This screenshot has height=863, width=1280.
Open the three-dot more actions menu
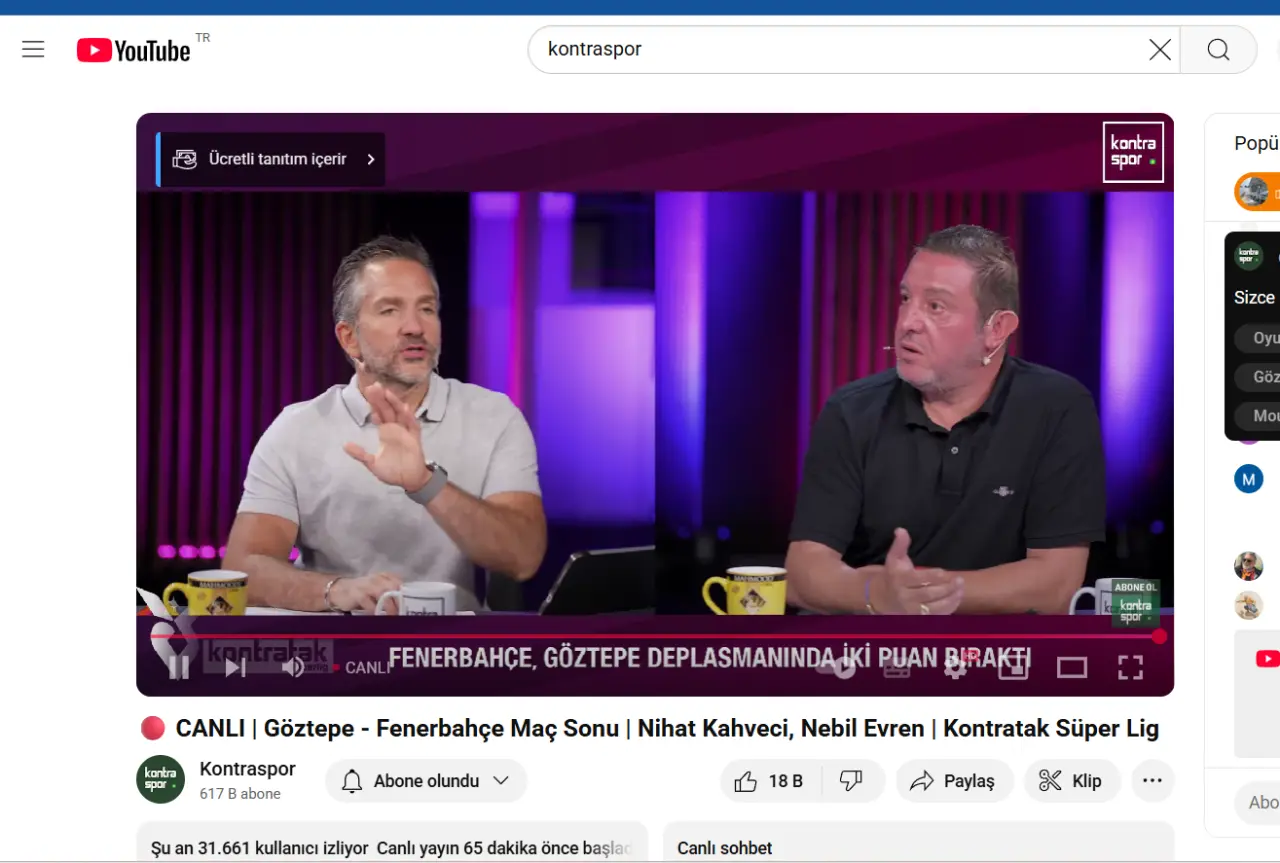(x=1152, y=781)
